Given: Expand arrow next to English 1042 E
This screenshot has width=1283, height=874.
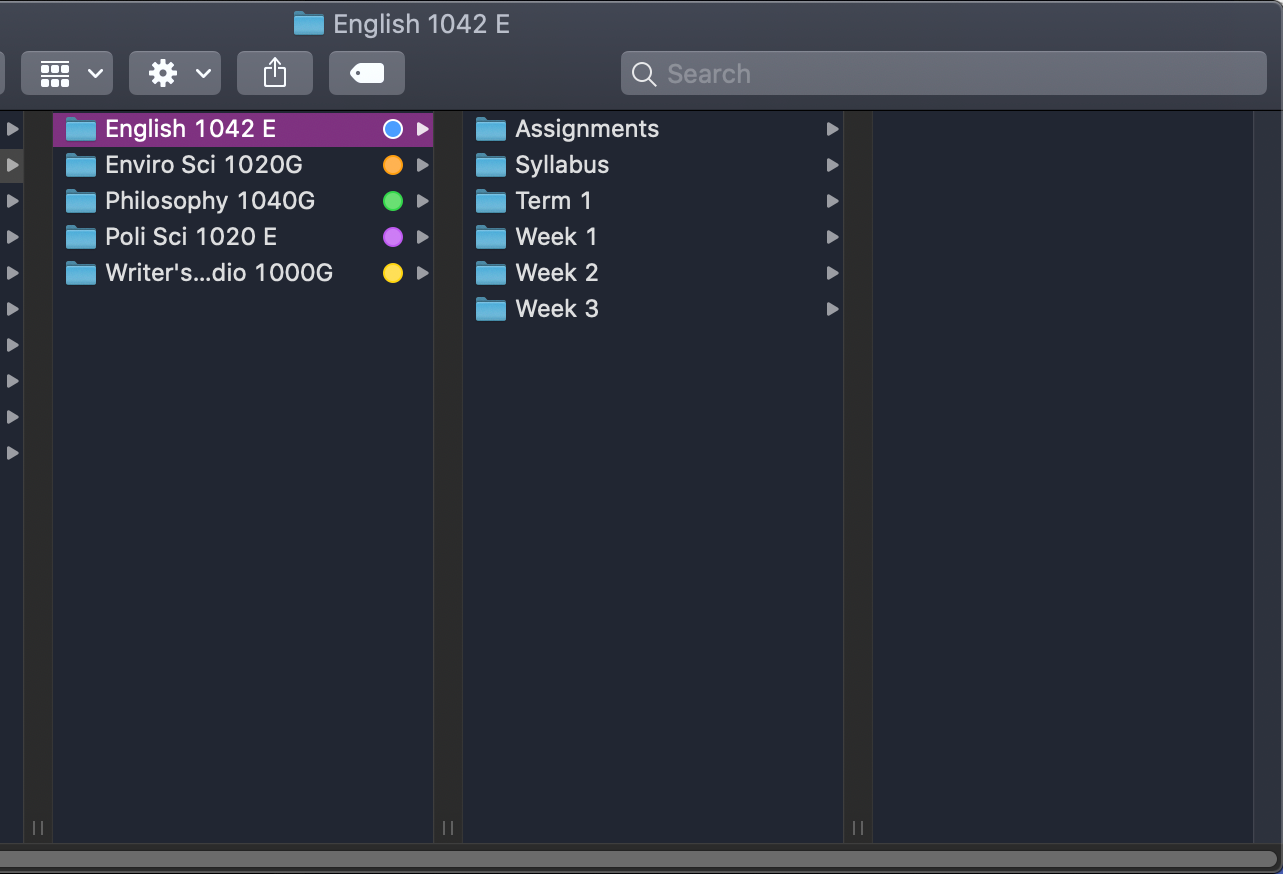Looking at the screenshot, I should (x=423, y=129).
